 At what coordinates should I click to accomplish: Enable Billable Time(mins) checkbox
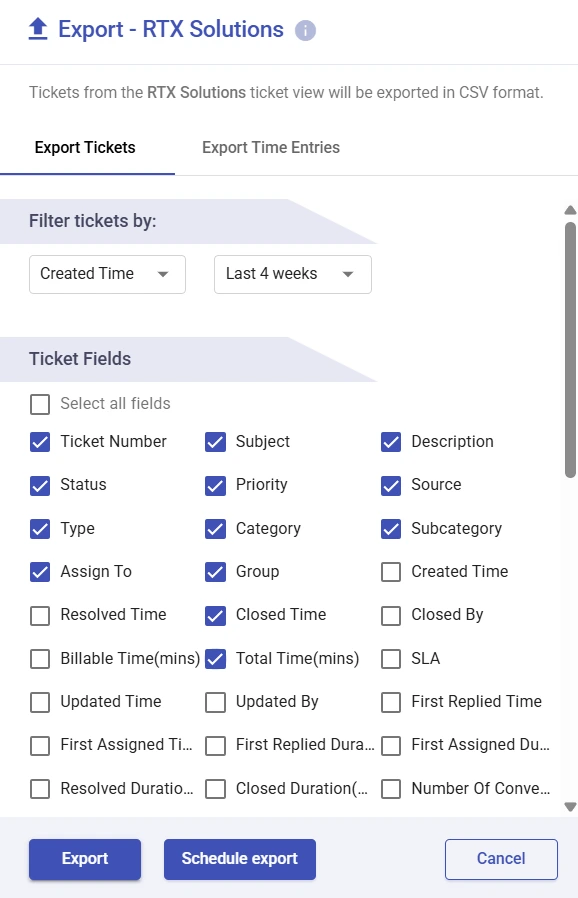pyautogui.click(x=40, y=659)
